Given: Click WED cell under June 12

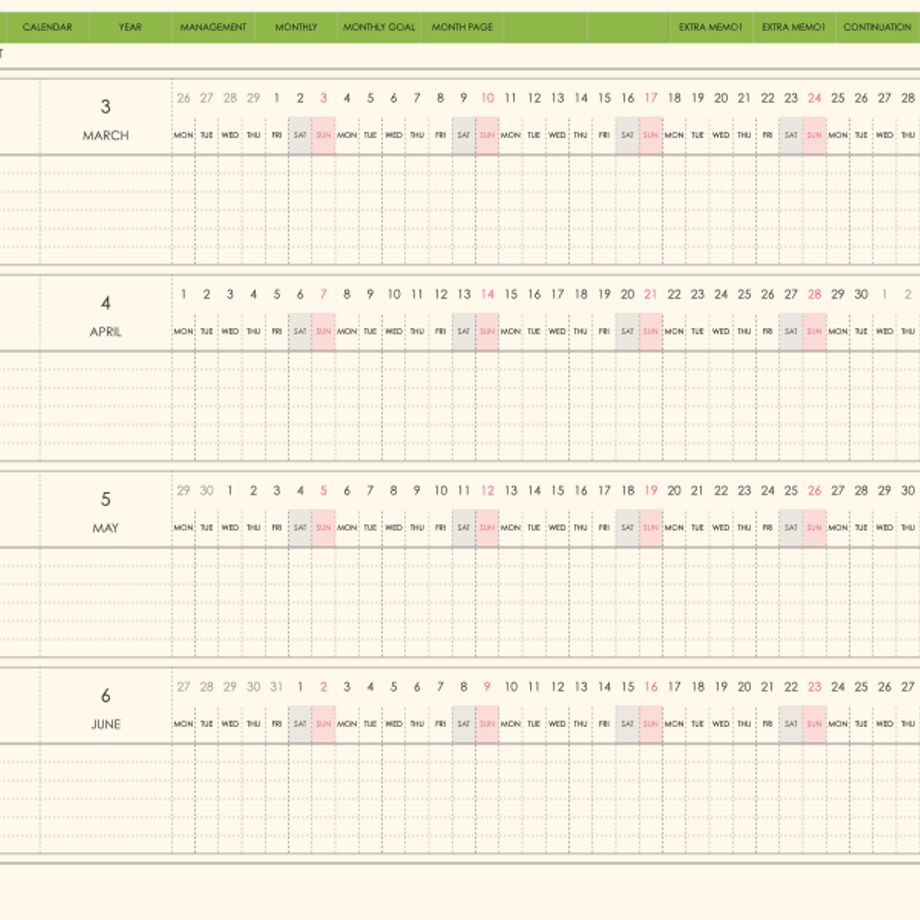Looking at the screenshot, I should [557, 725].
